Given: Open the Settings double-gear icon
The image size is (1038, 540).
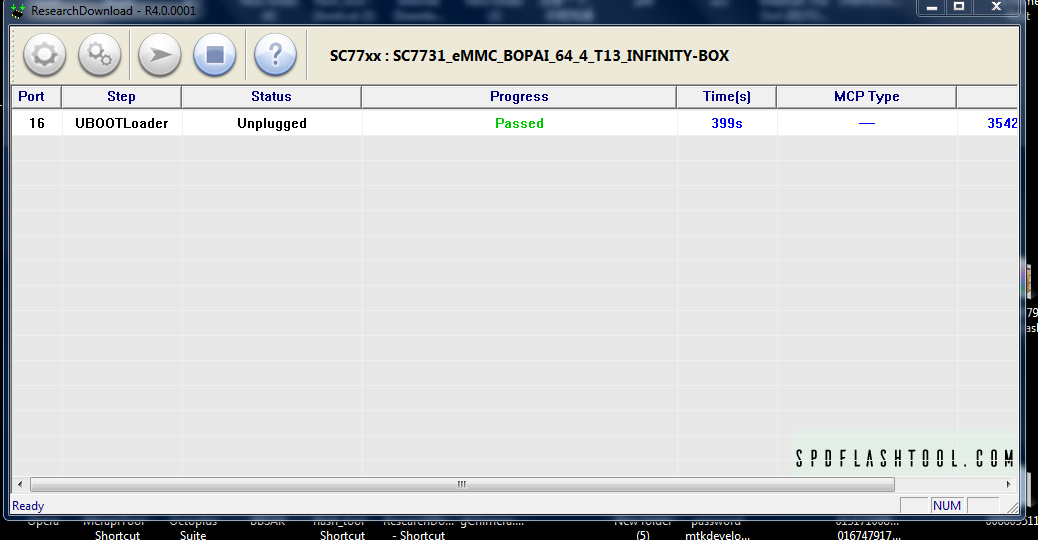Looking at the screenshot, I should 99,55.
